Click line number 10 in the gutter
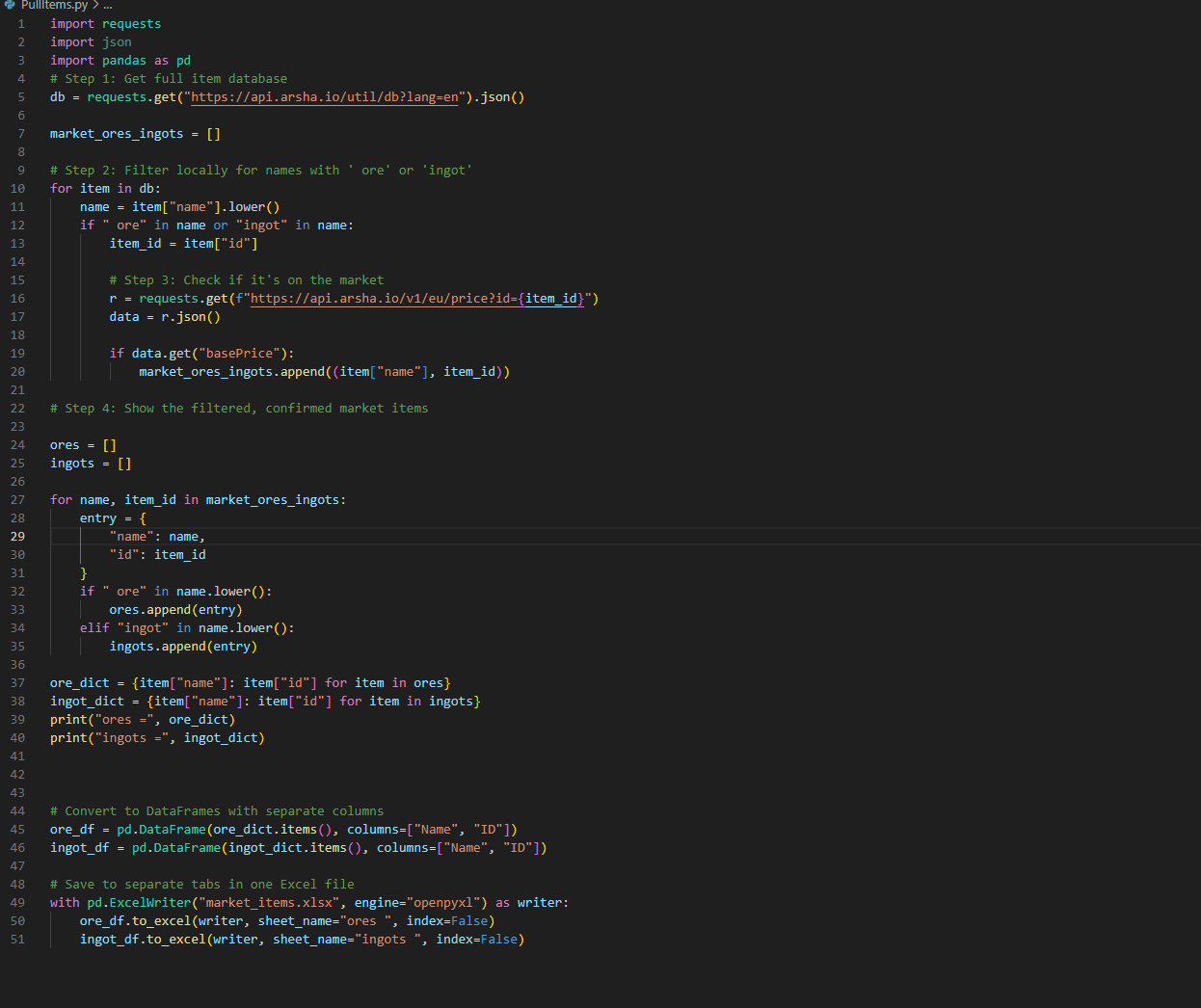Screen dimensions: 1201x1008 click(18, 189)
